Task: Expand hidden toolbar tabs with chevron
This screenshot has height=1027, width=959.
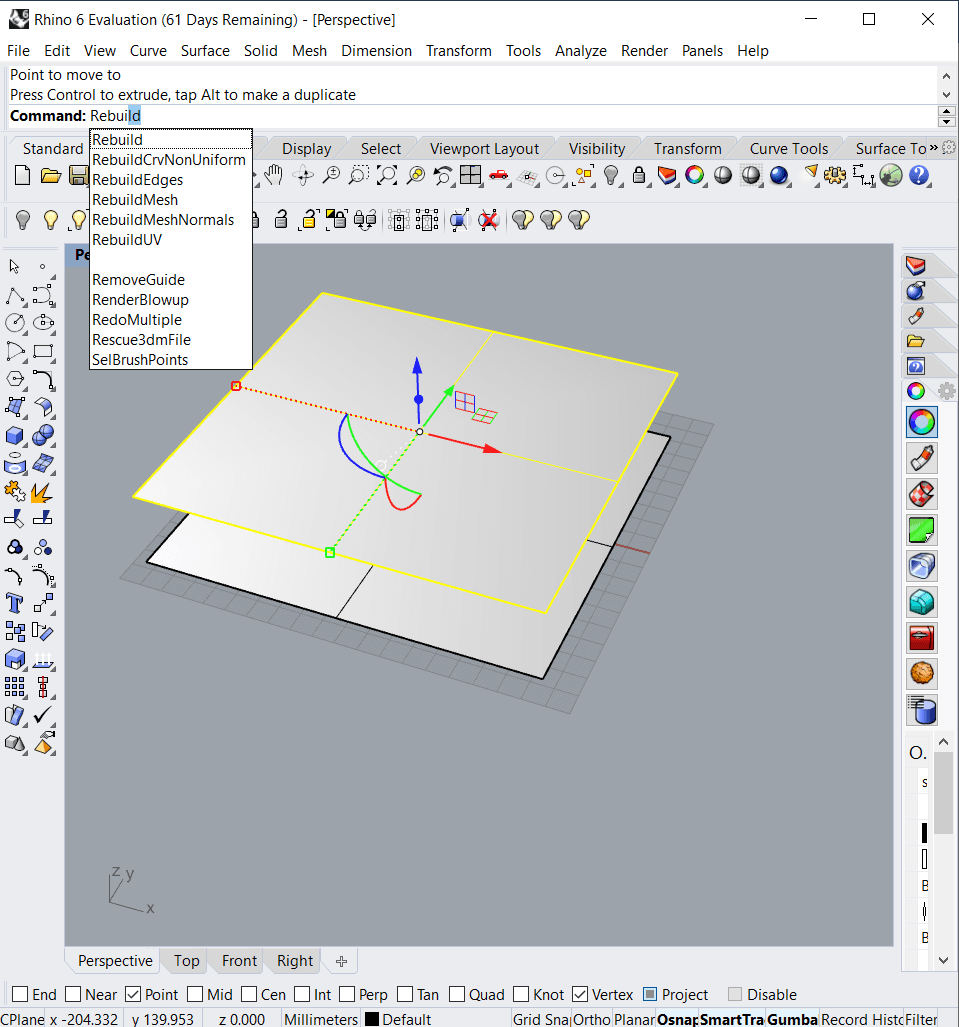Action: coord(934,148)
